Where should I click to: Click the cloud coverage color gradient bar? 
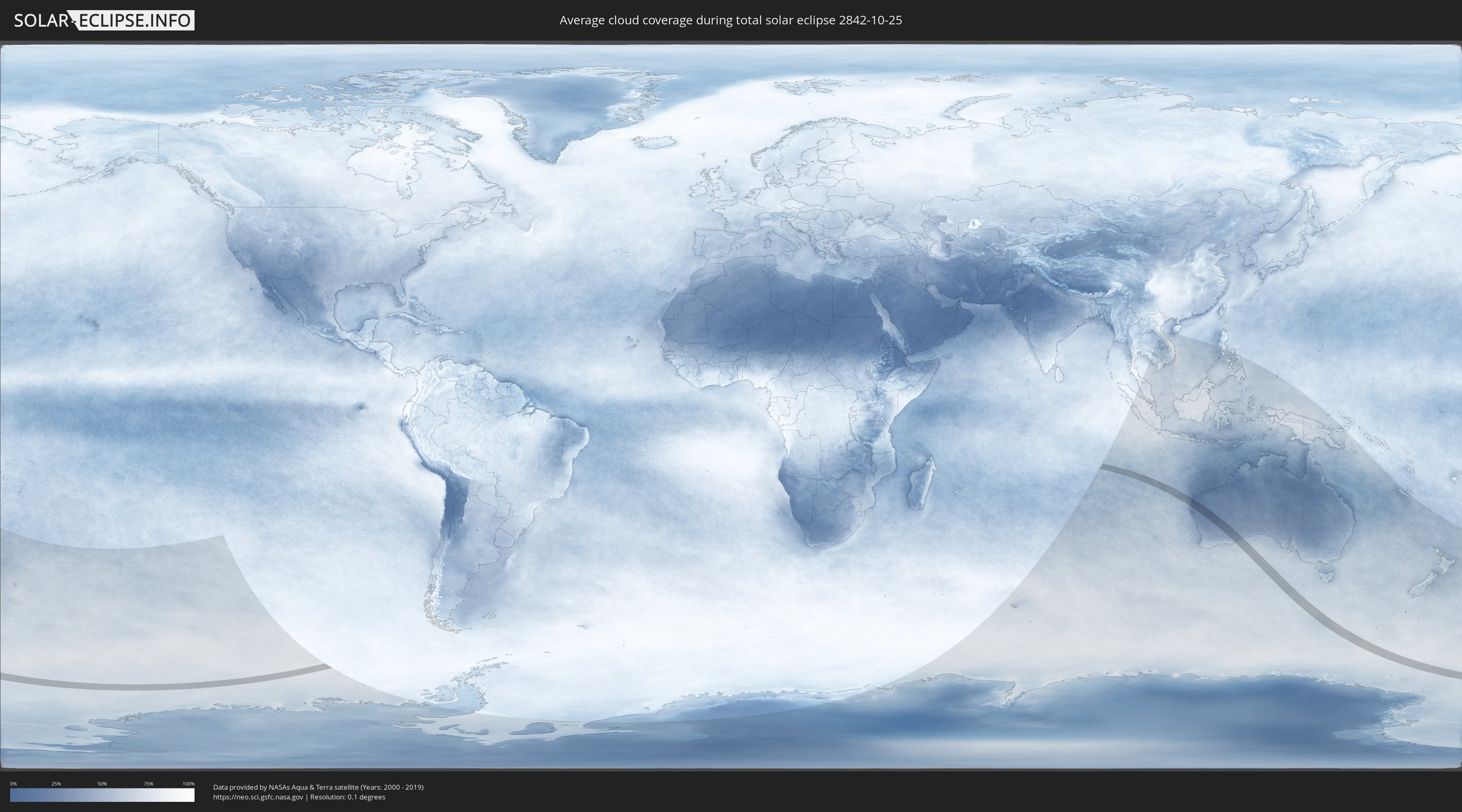pos(102,795)
